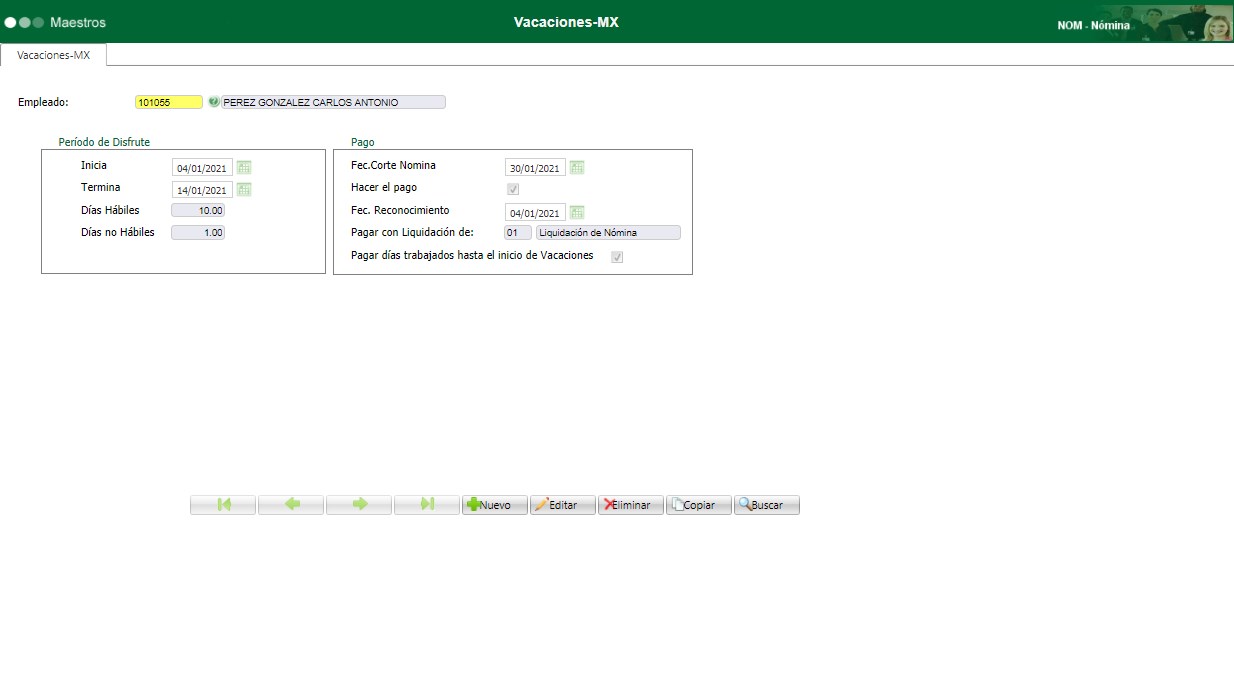Click the Empleado: label
Screen dimensions: 1234x698
click(43, 102)
